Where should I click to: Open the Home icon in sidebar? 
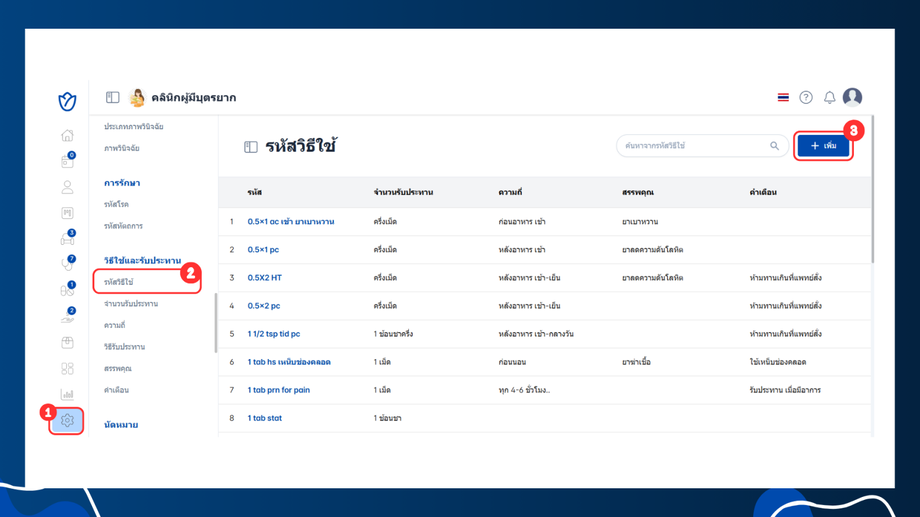point(67,136)
